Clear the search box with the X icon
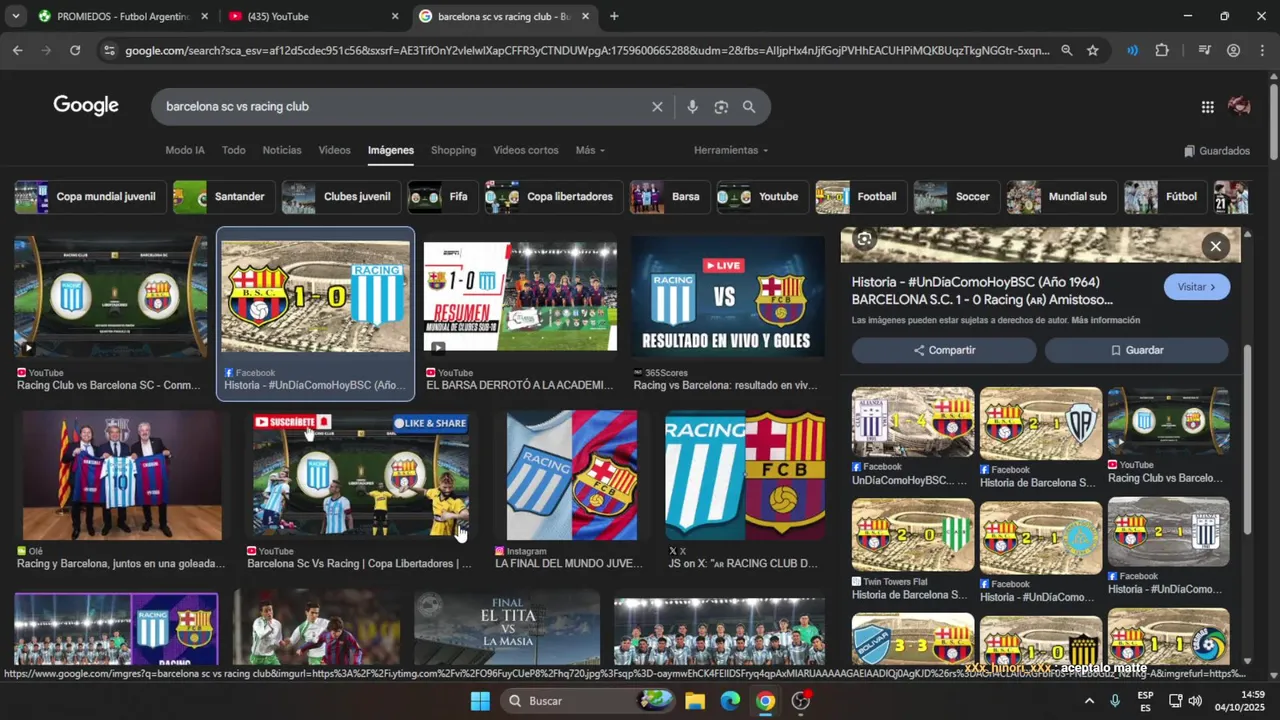The height and width of the screenshot is (720, 1280). 657,107
